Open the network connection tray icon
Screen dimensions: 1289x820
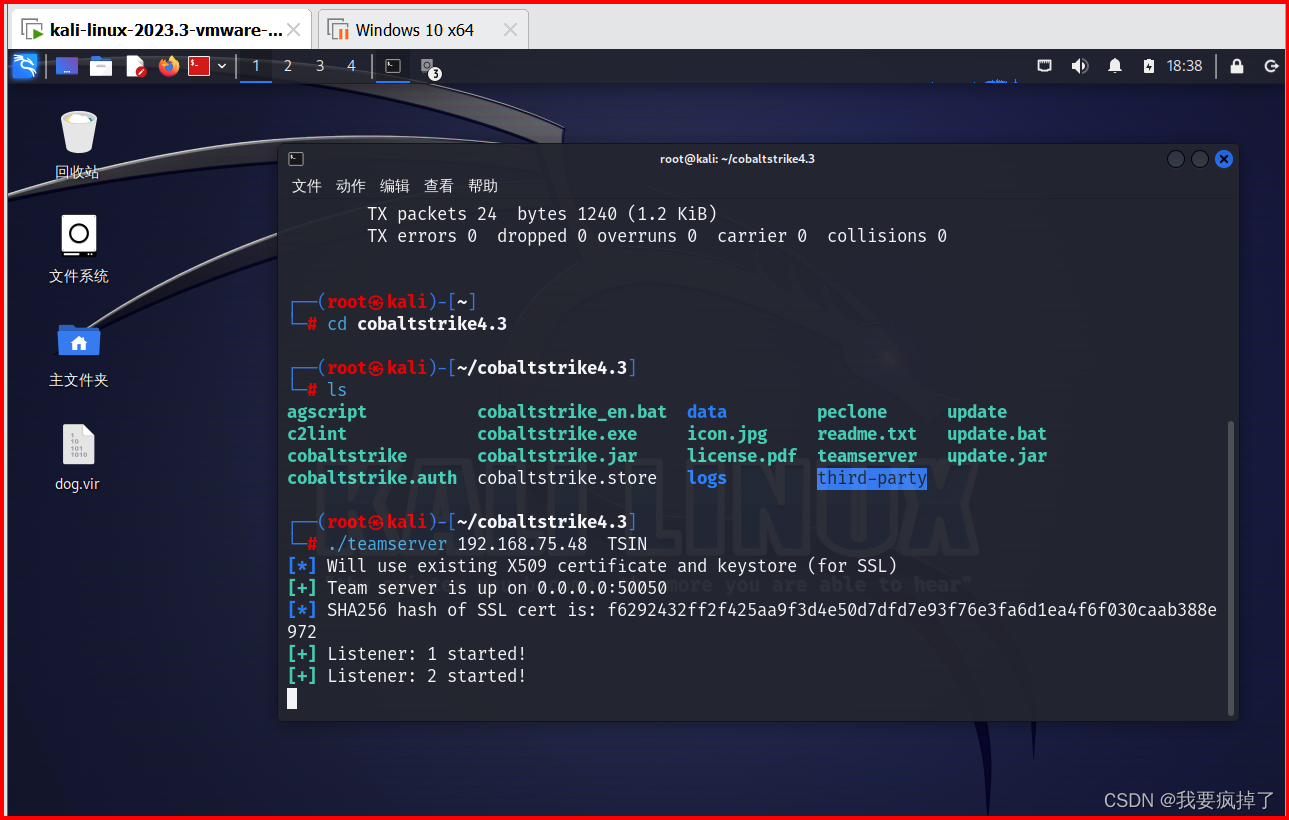(1044, 66)
